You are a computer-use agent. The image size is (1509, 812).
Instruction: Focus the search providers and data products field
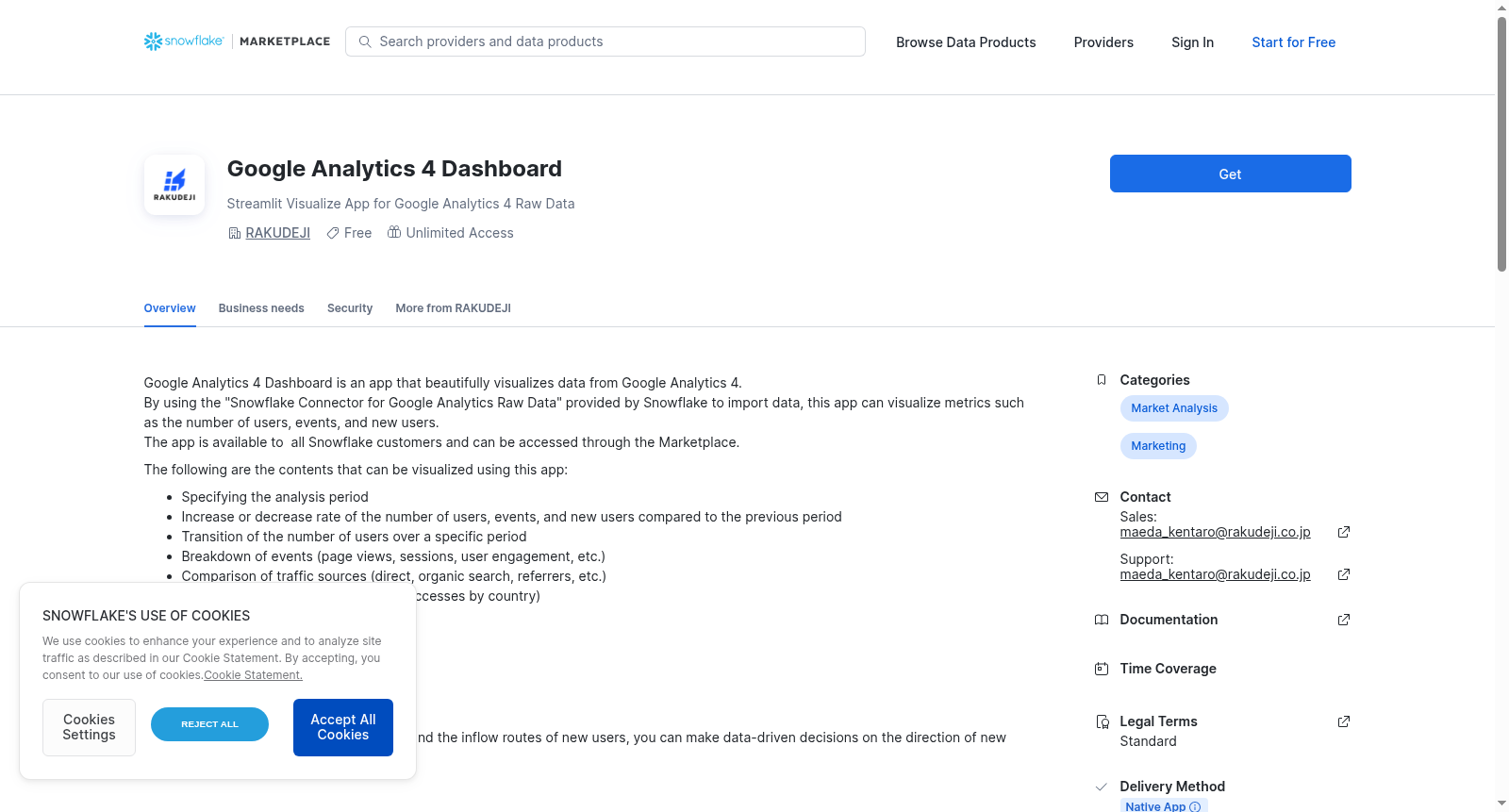[605, 41]
